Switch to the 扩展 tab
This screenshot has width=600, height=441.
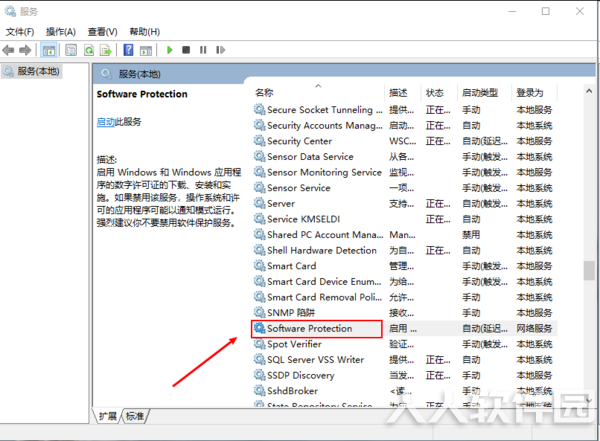[108, 416]
